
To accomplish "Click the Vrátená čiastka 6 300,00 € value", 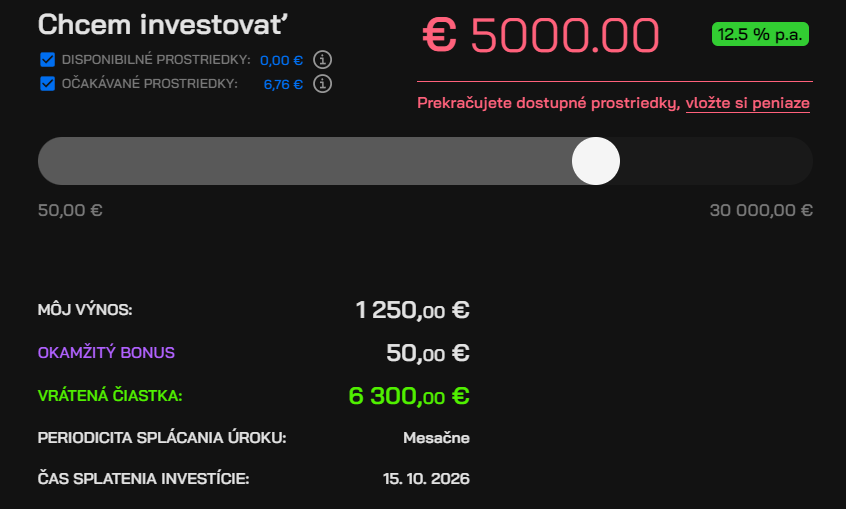I will pyautogui.click(x=409, y=396).
